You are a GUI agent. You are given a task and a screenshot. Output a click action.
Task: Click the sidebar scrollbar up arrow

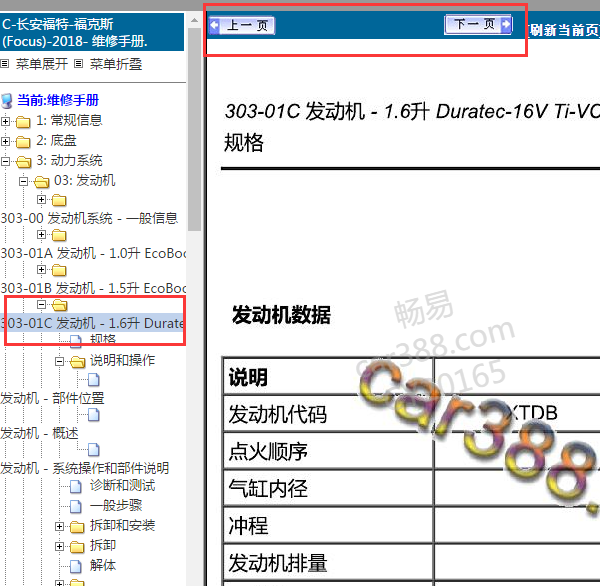click(194, 20)
